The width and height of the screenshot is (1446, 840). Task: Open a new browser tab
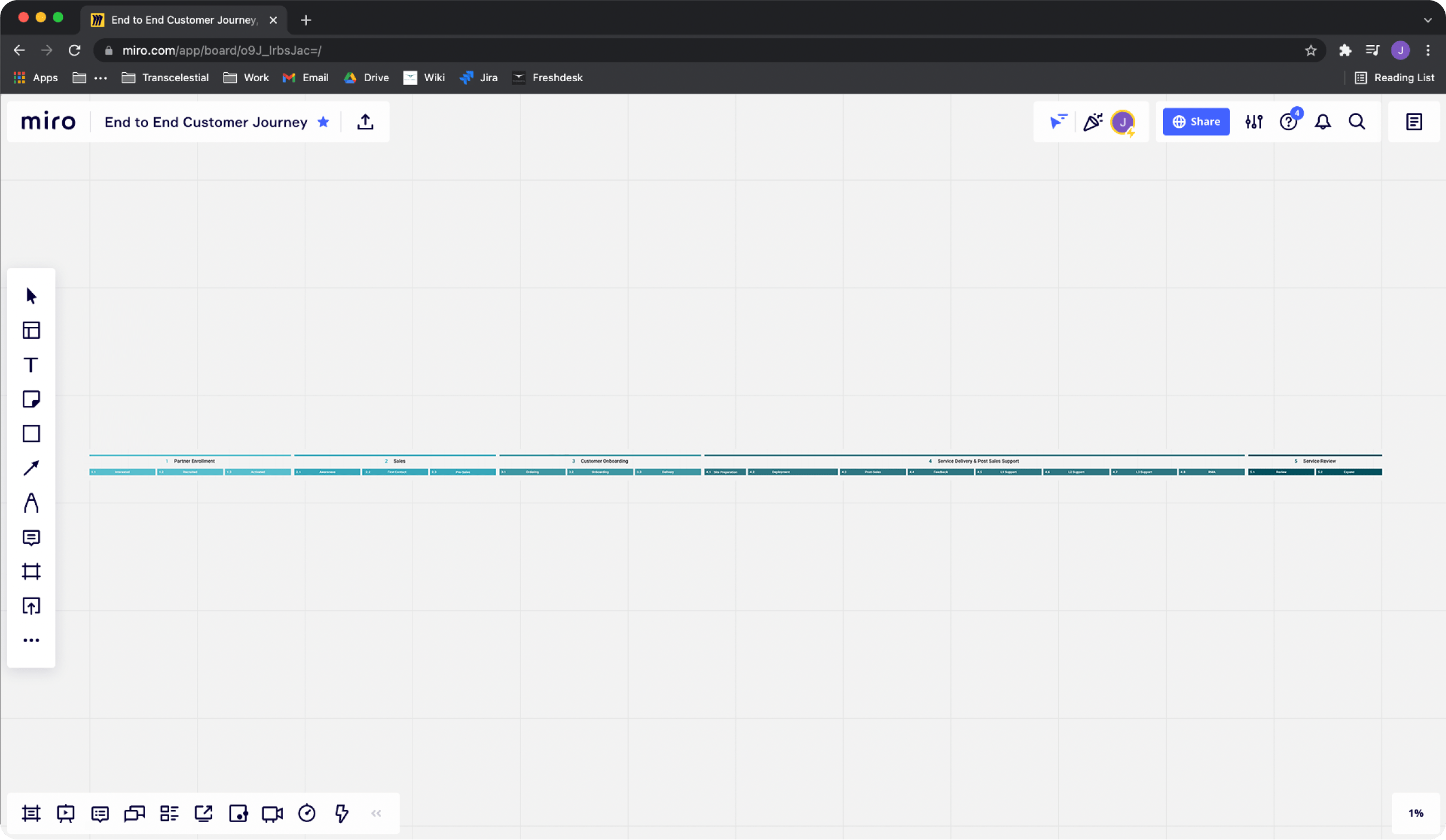306,20
